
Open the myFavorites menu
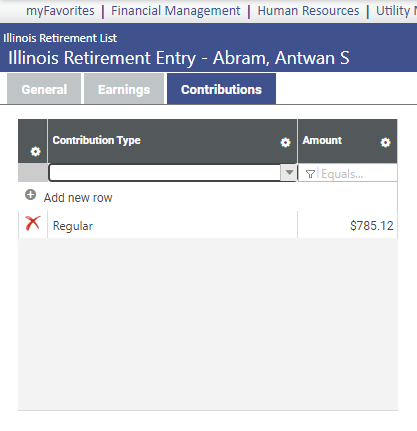(60, 11)
